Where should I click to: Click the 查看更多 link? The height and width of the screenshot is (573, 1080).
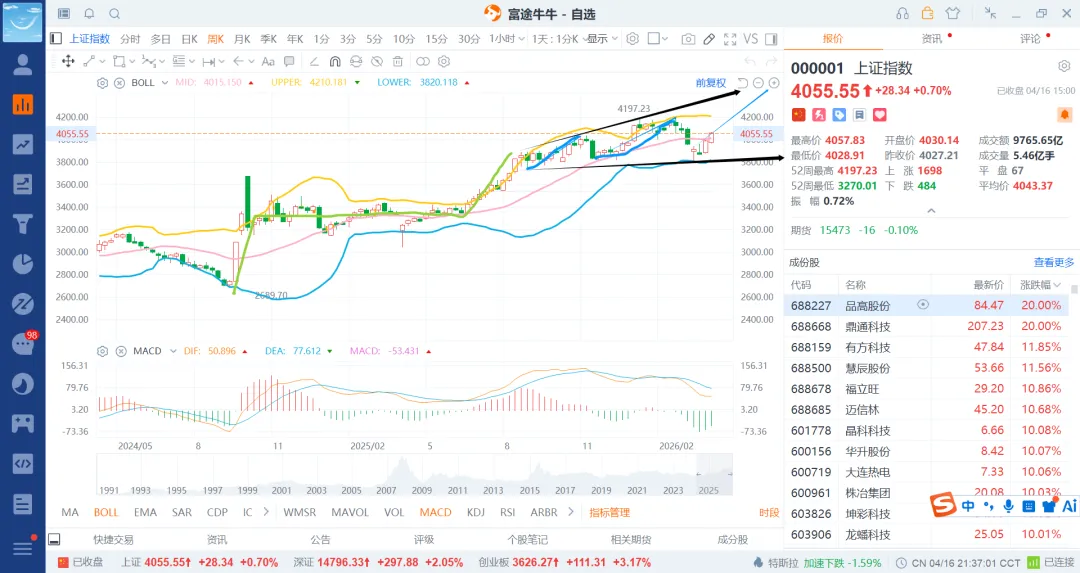(1053, 262)
